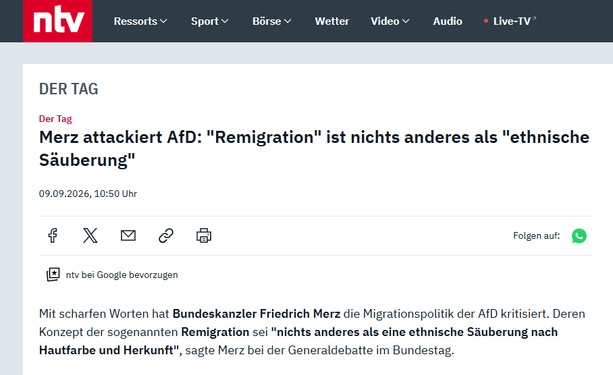Click the DER TAG section heading

pyautogui.click(x=68, y=89)
